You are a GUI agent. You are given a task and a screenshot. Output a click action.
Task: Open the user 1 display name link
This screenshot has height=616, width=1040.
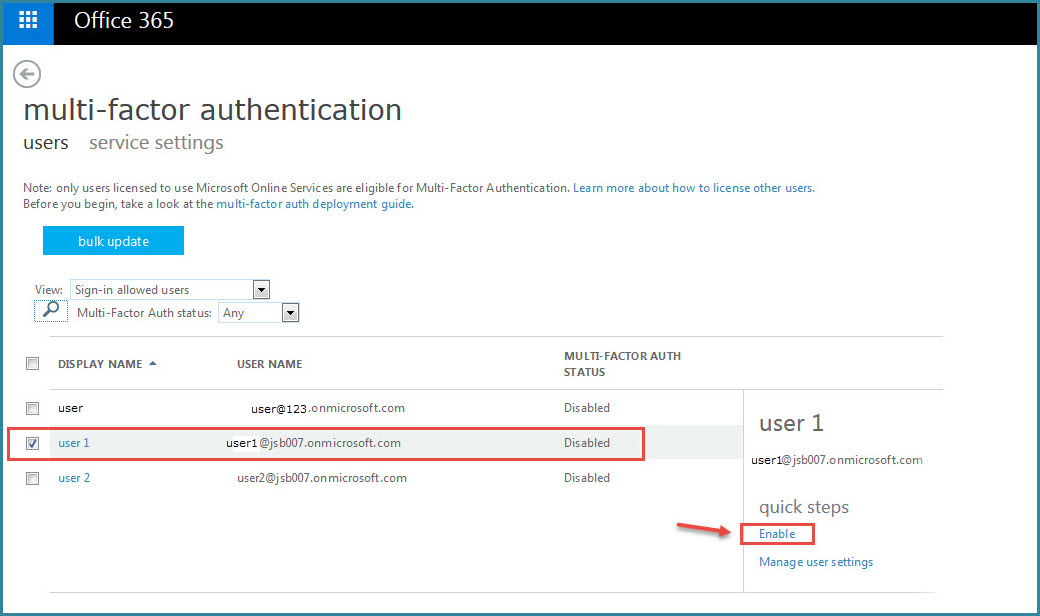tap(73, 443)
